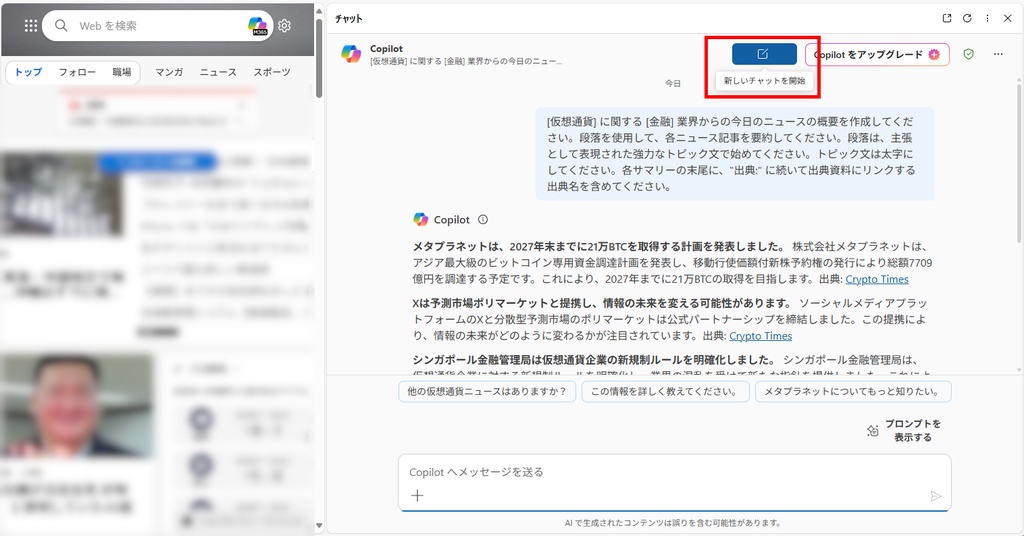The image size is (1024, 536).
Task: Open Copilot M365 icon in search bar
Action: [258, 25]
